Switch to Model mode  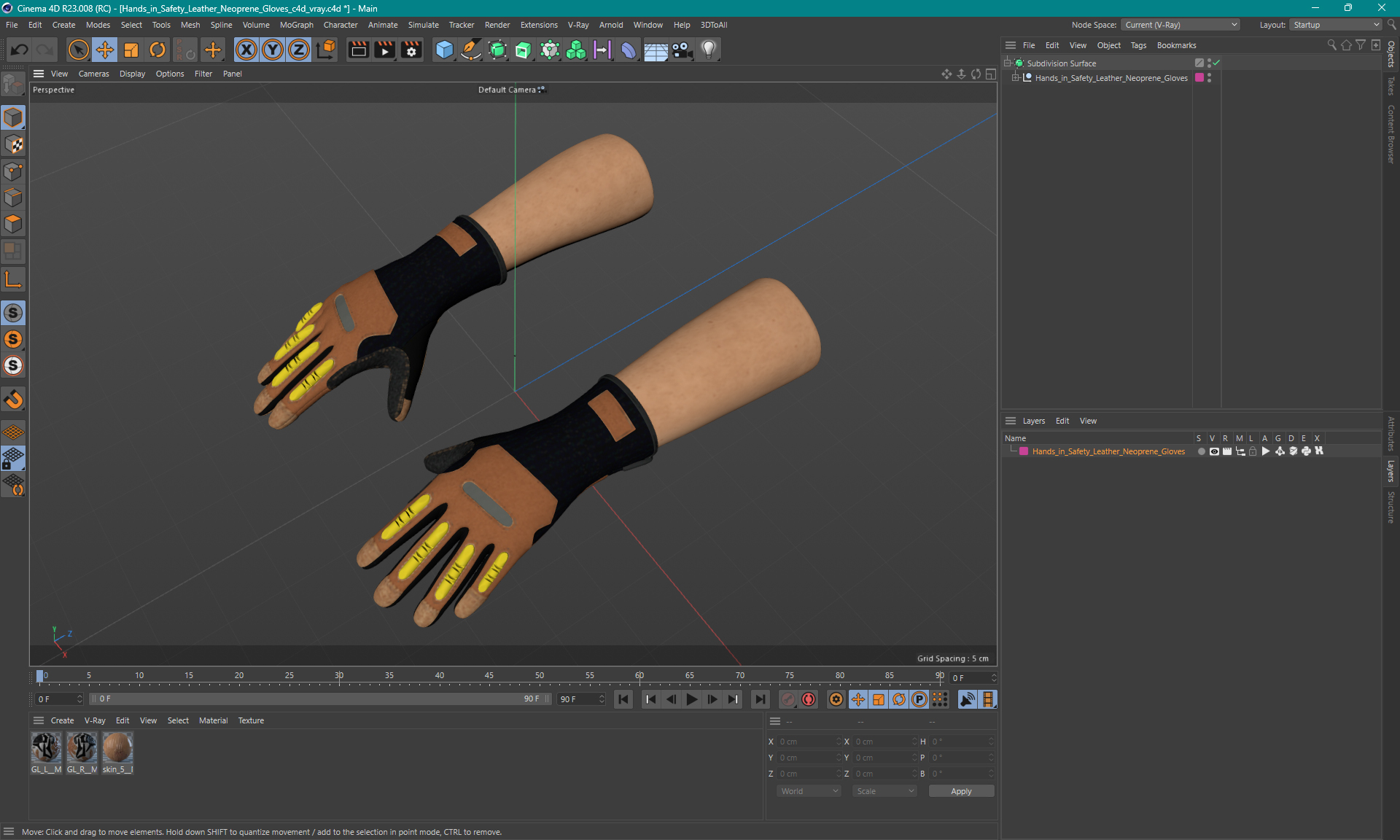pyautogui.click(x=13, y=117)
